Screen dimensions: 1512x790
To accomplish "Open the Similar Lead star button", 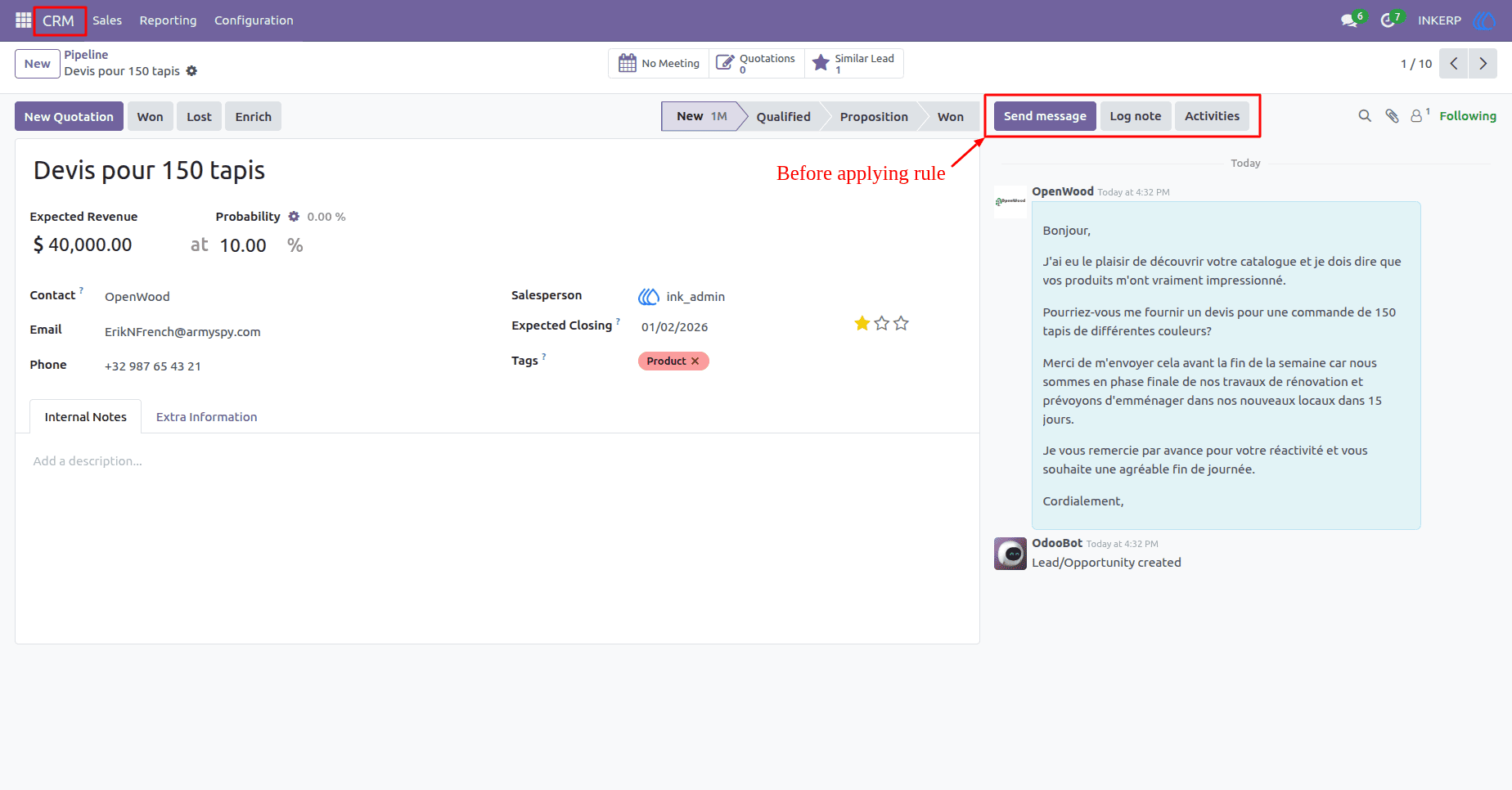I will coord(854,64).
